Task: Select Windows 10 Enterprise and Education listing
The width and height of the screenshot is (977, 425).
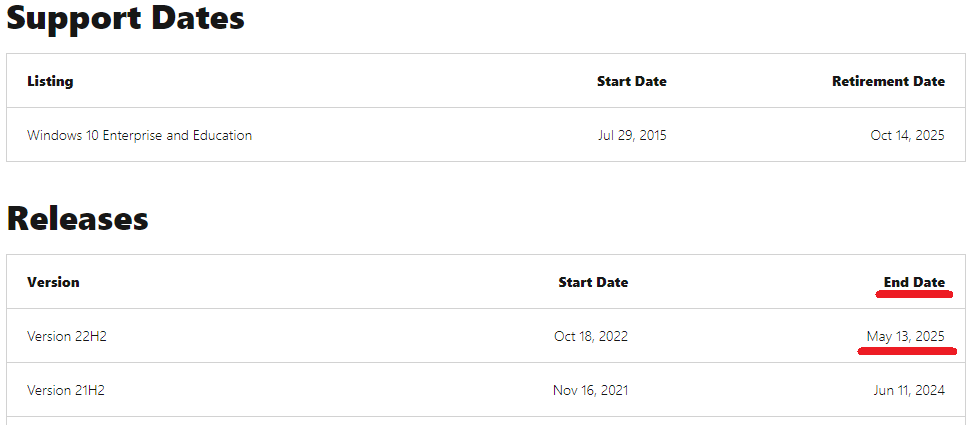Action: point(139,135)
